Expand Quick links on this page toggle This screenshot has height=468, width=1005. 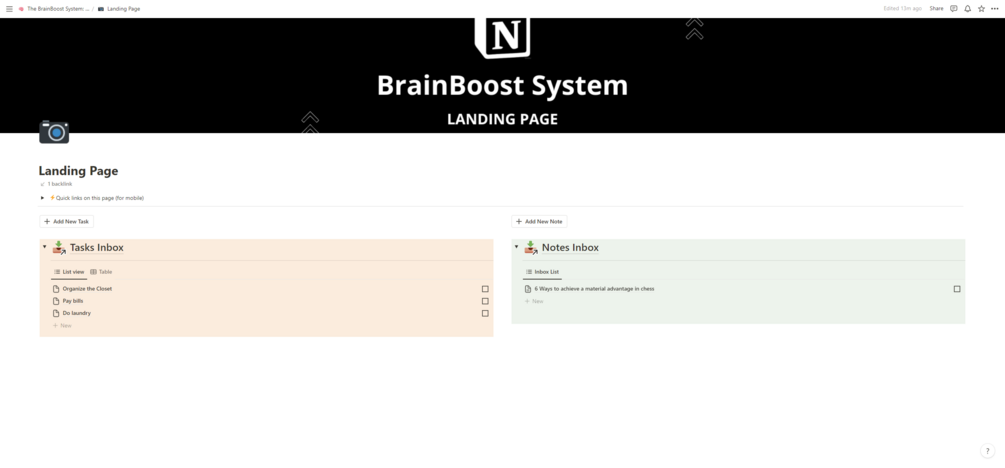coord(42,198)
